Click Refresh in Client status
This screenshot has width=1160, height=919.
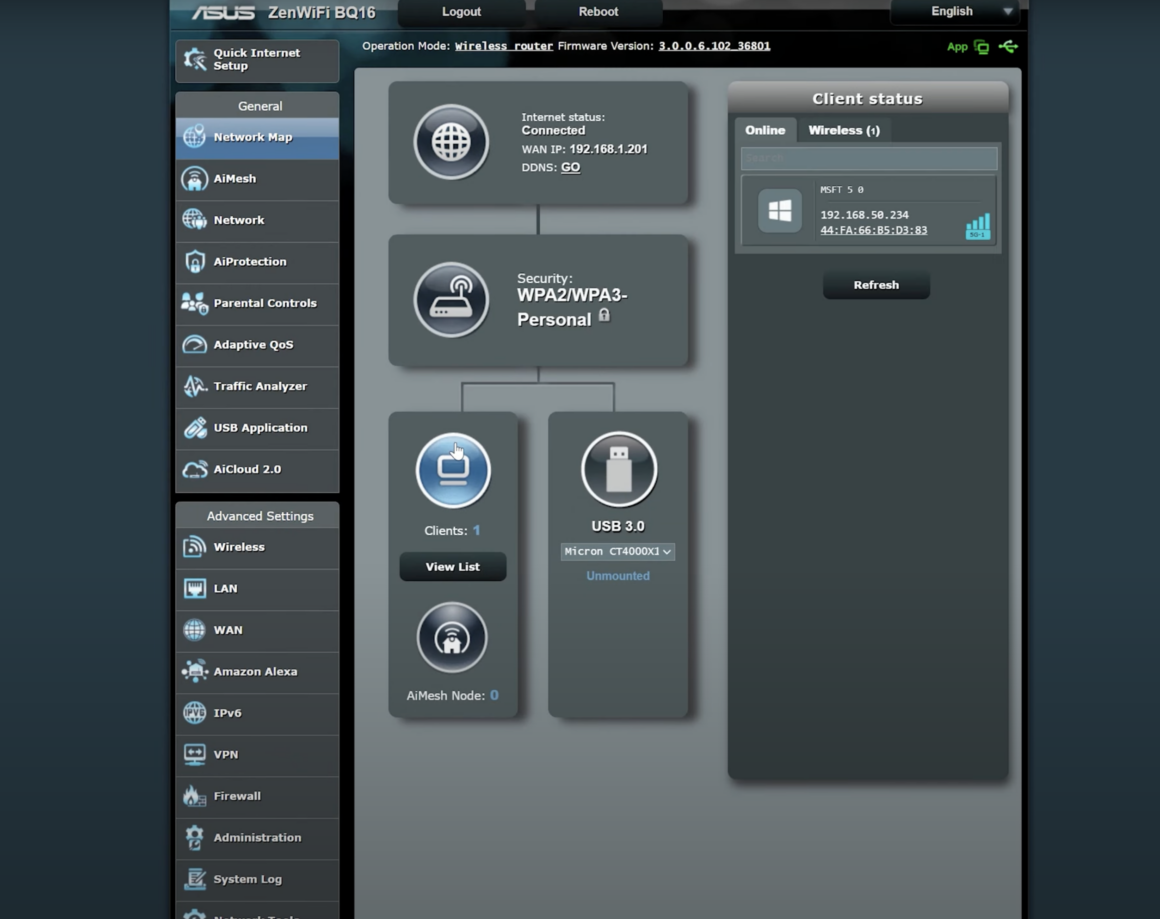click(x=877, y=285)
